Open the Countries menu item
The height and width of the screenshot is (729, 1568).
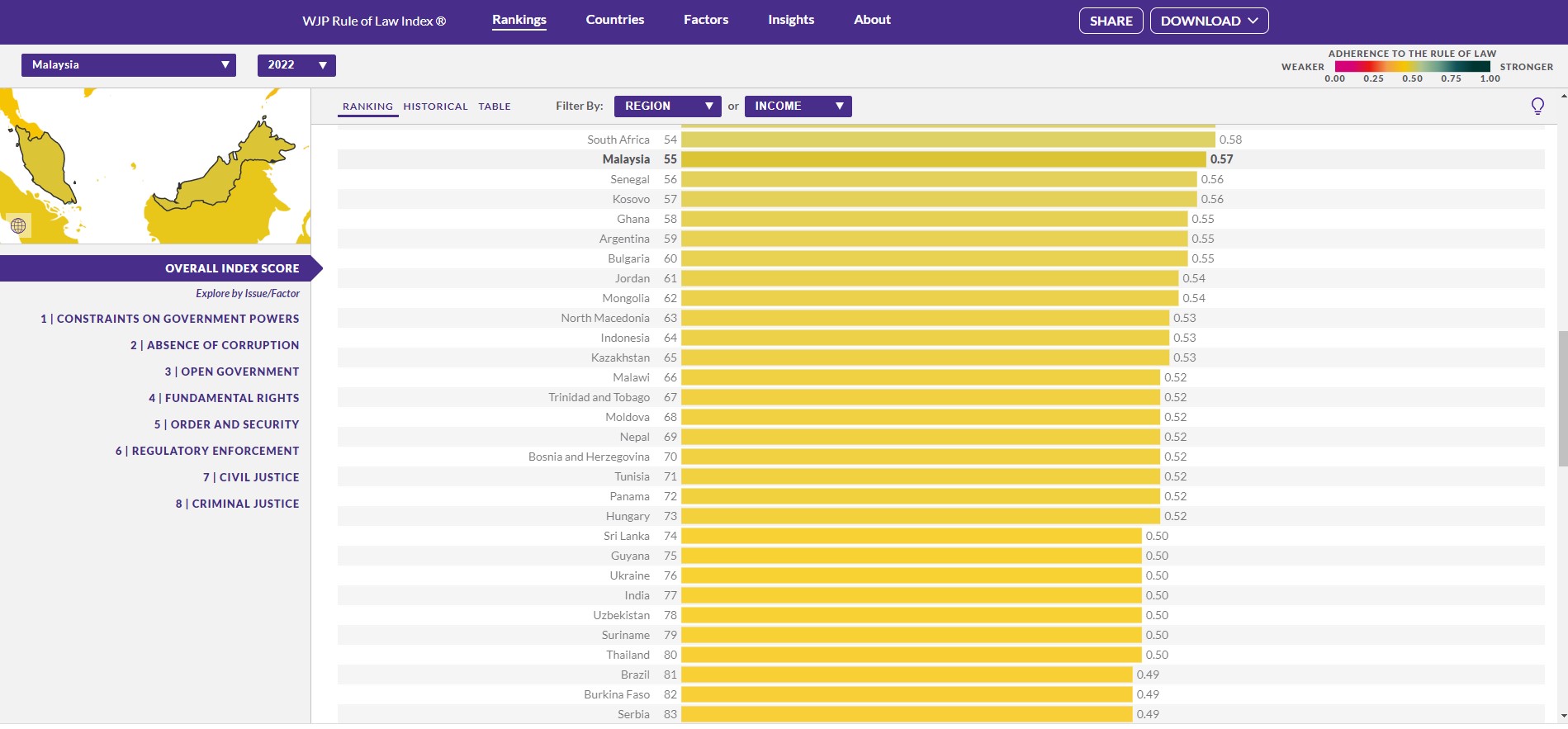614,20
